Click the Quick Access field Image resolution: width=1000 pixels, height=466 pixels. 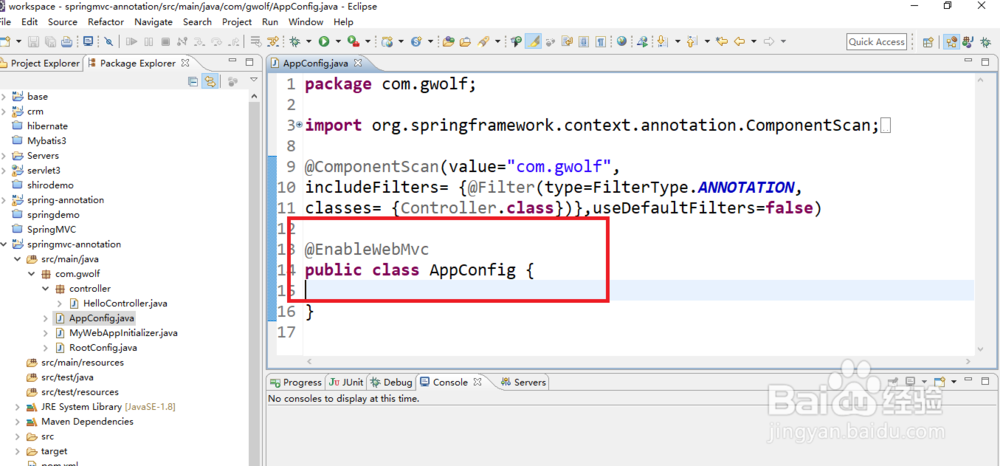(x=877, y=41)
